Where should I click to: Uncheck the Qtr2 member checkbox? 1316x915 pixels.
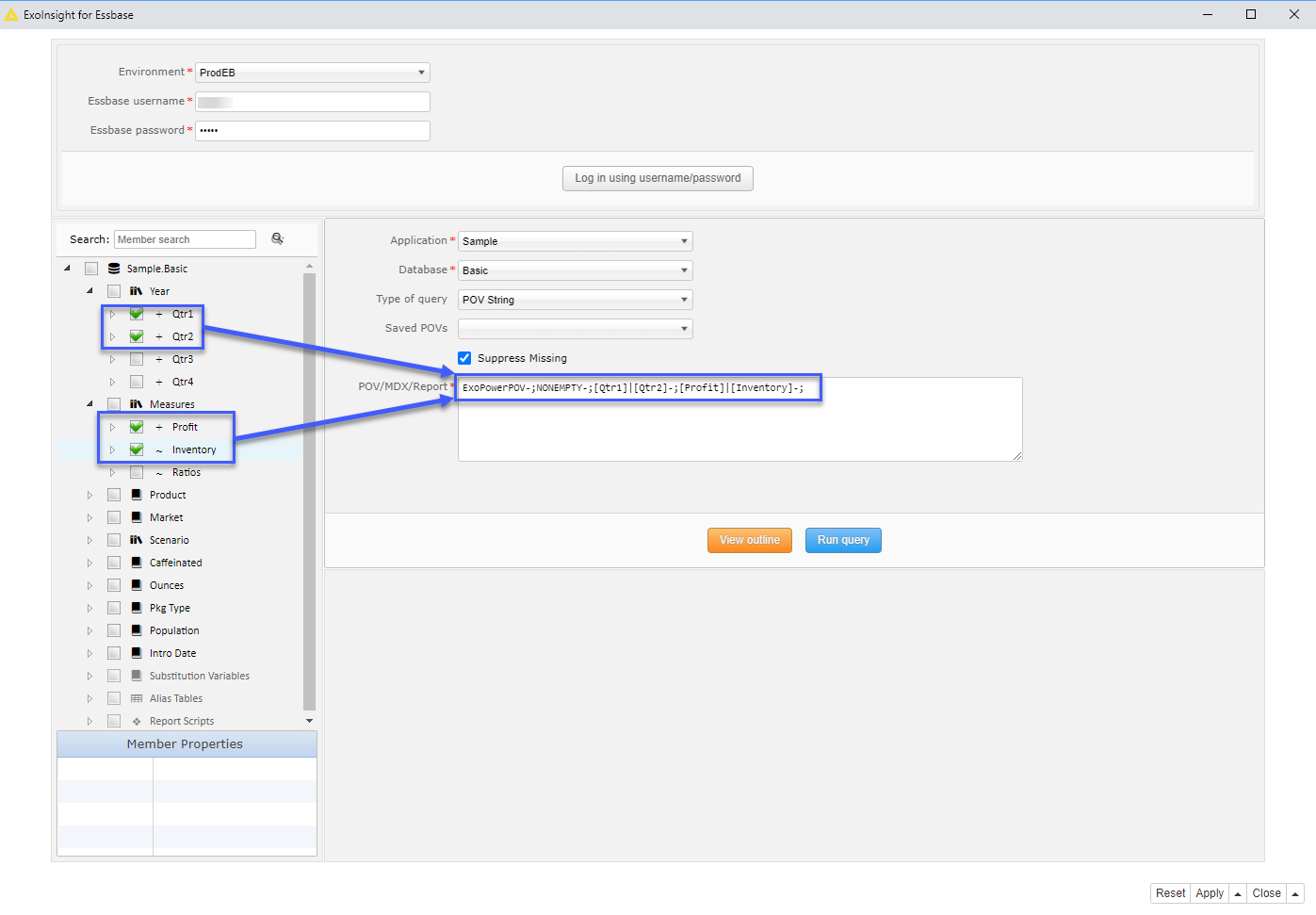point(137,336)
